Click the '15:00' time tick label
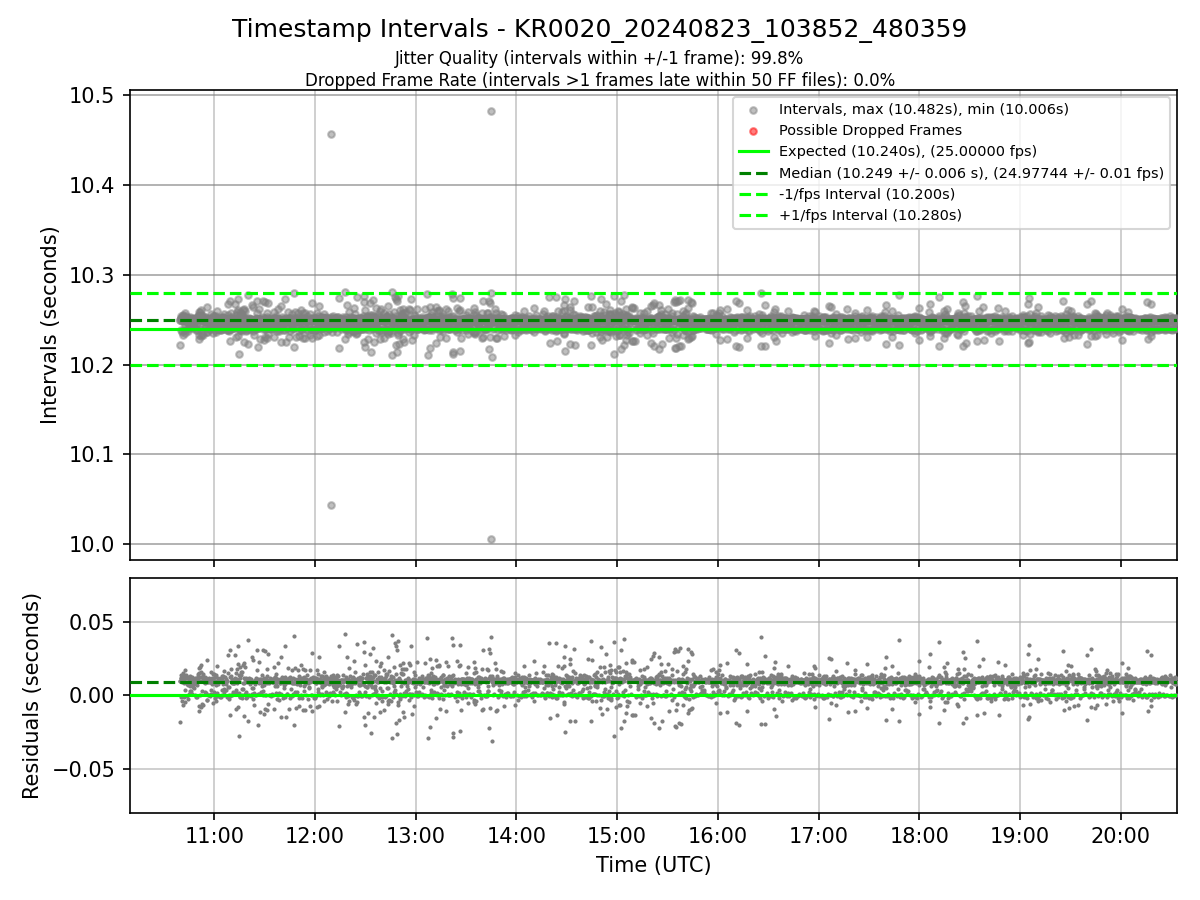This screenshot has height=900, width=1200. (617, 834)
